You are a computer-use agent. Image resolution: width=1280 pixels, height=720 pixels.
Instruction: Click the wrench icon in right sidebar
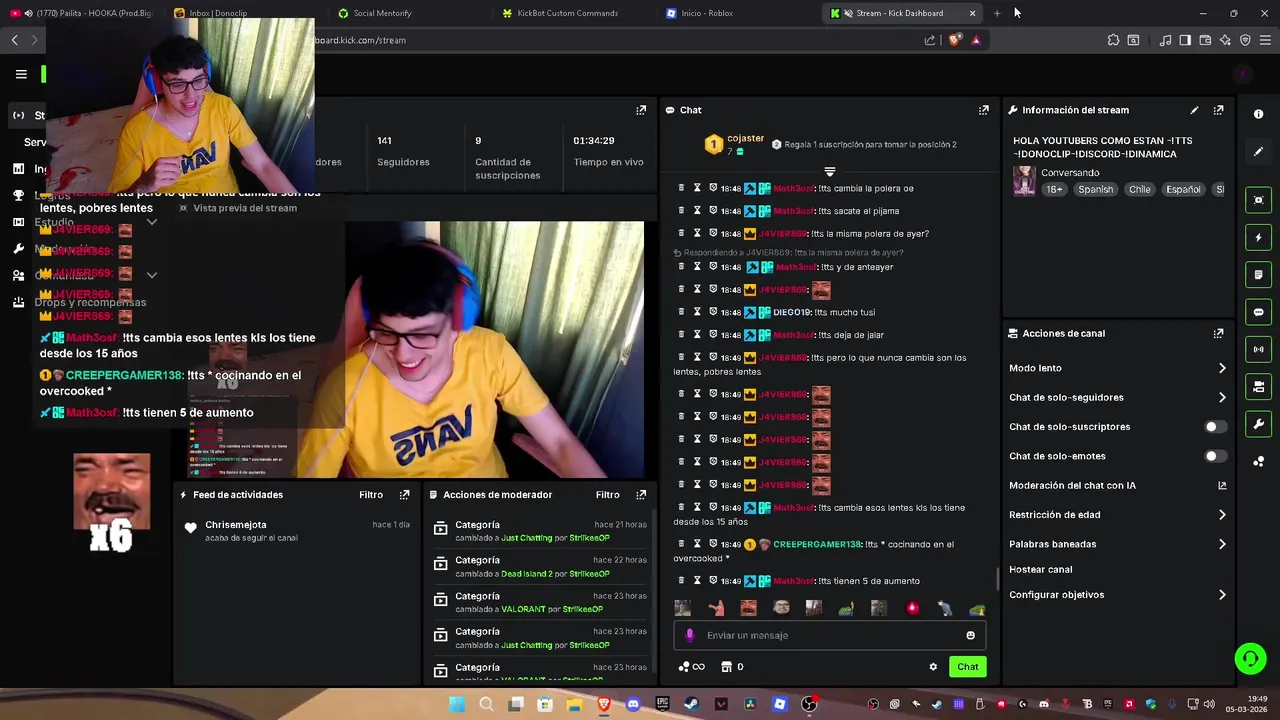click(x=1258, y=424)
